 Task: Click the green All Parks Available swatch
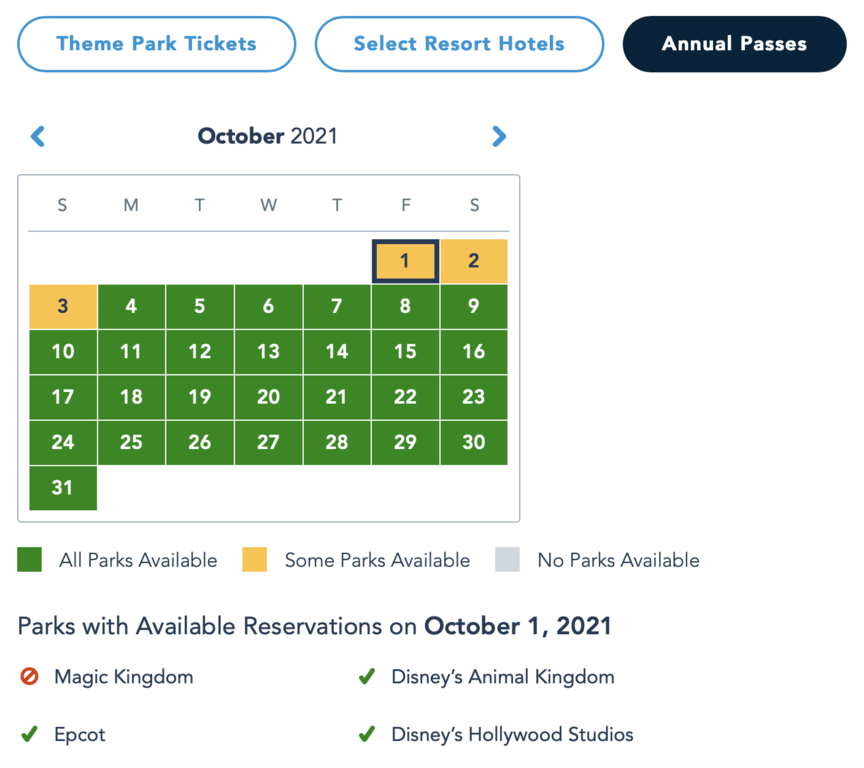30,560
